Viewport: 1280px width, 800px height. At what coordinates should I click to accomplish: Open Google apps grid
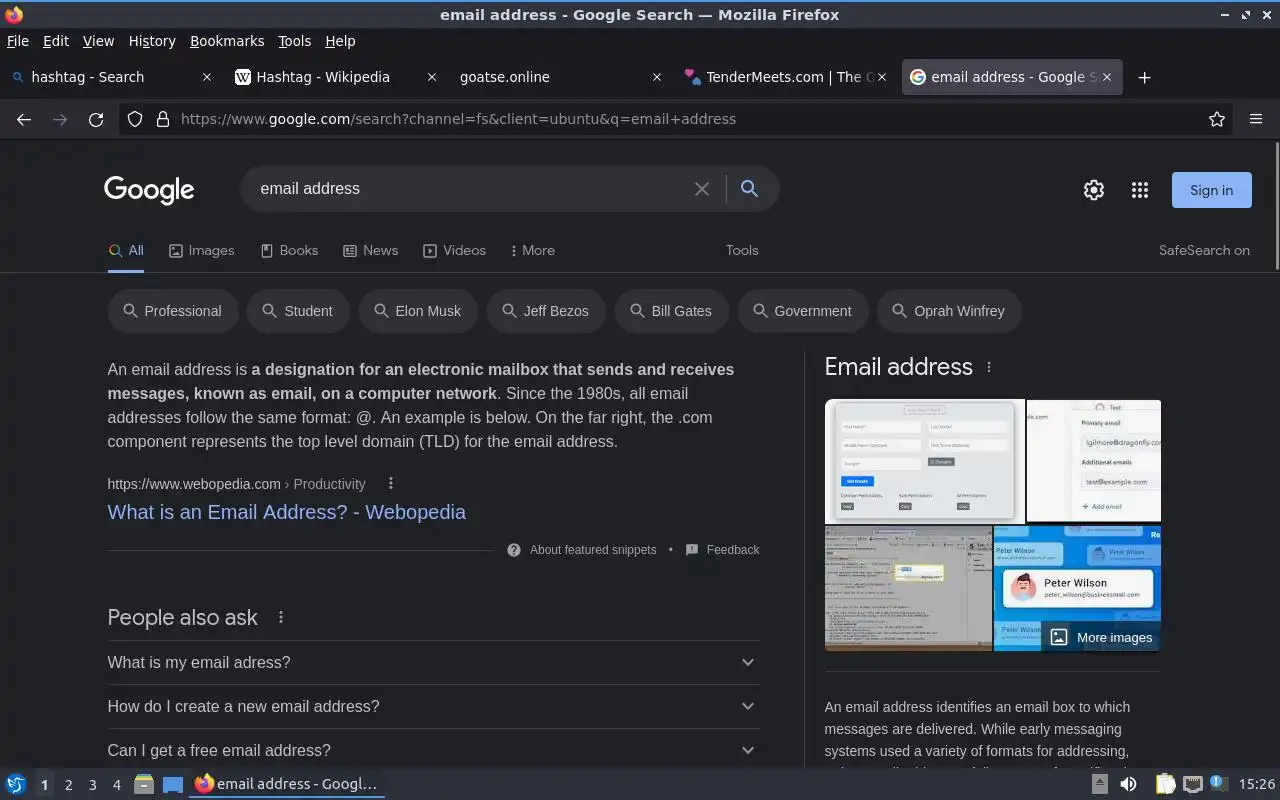[x=1140, y=190]
